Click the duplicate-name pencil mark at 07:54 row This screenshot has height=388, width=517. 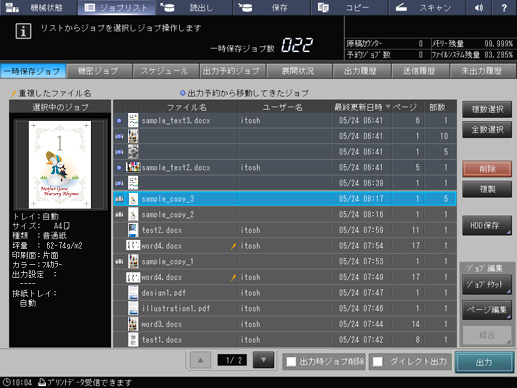click(233, 246)
